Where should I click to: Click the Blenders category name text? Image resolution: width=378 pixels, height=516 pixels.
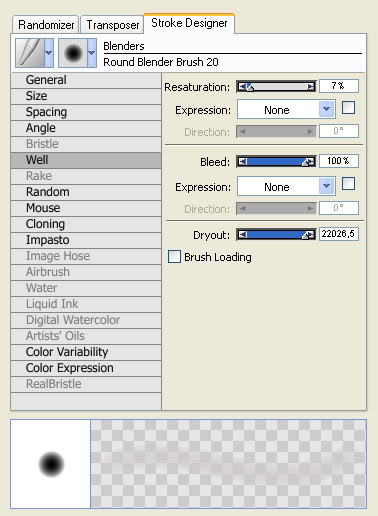[124, 46]
